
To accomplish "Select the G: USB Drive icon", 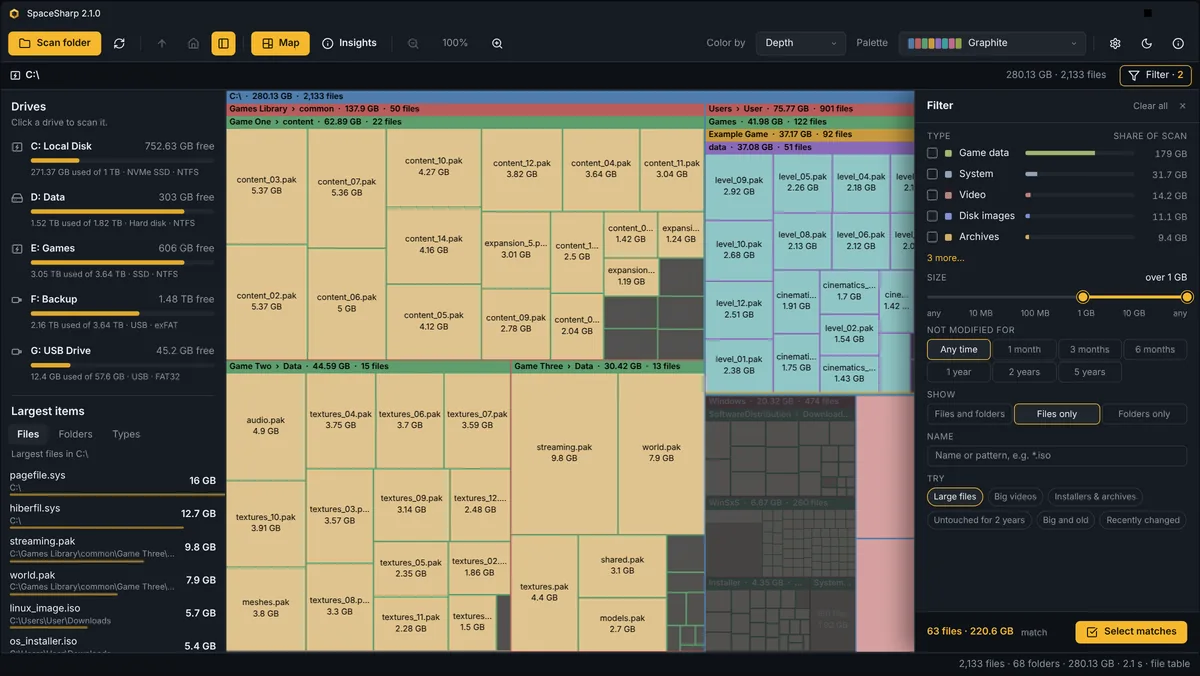I will [x=17, y=351].
